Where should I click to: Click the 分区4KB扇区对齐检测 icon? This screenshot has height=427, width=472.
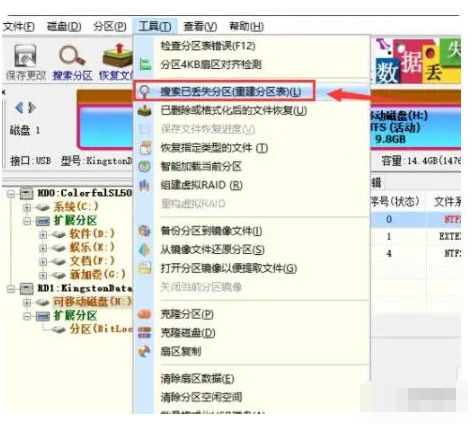(x=145, y=64)
